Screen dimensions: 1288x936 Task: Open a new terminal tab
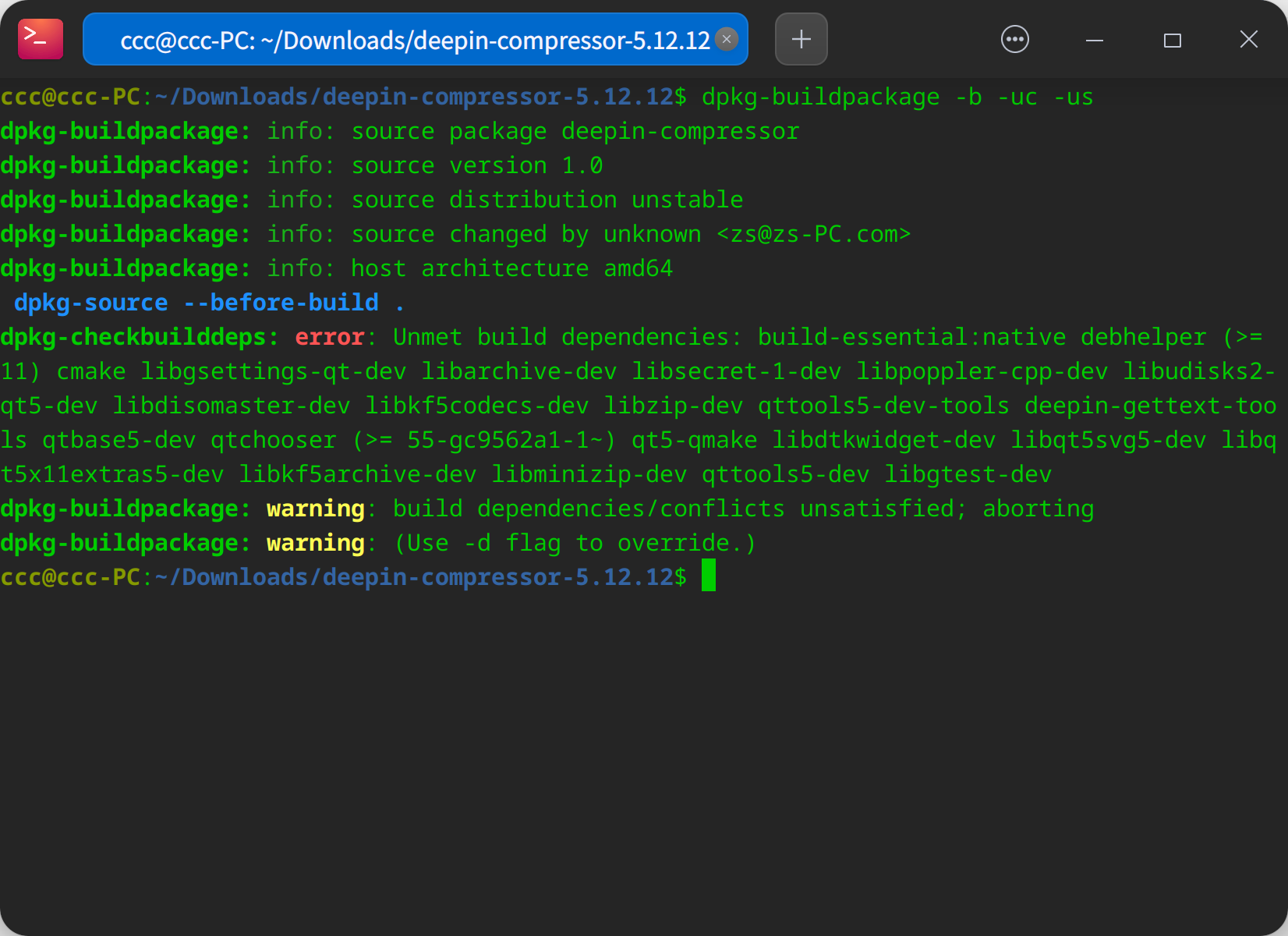point(801,39)
